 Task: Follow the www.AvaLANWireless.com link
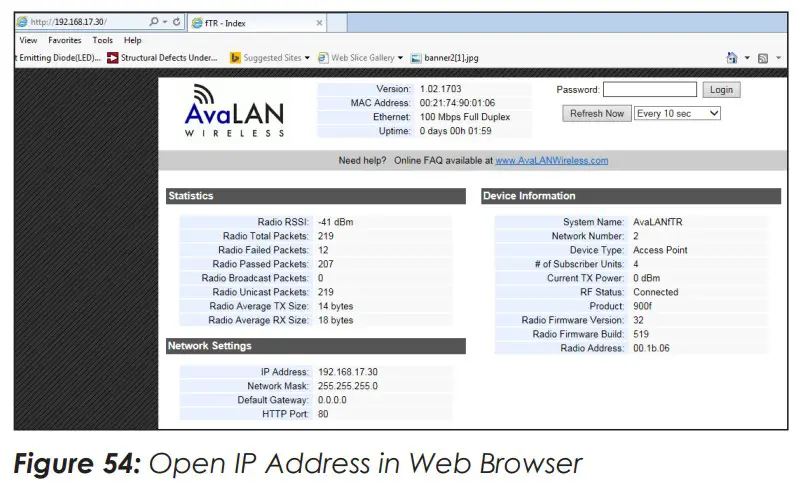551,160
